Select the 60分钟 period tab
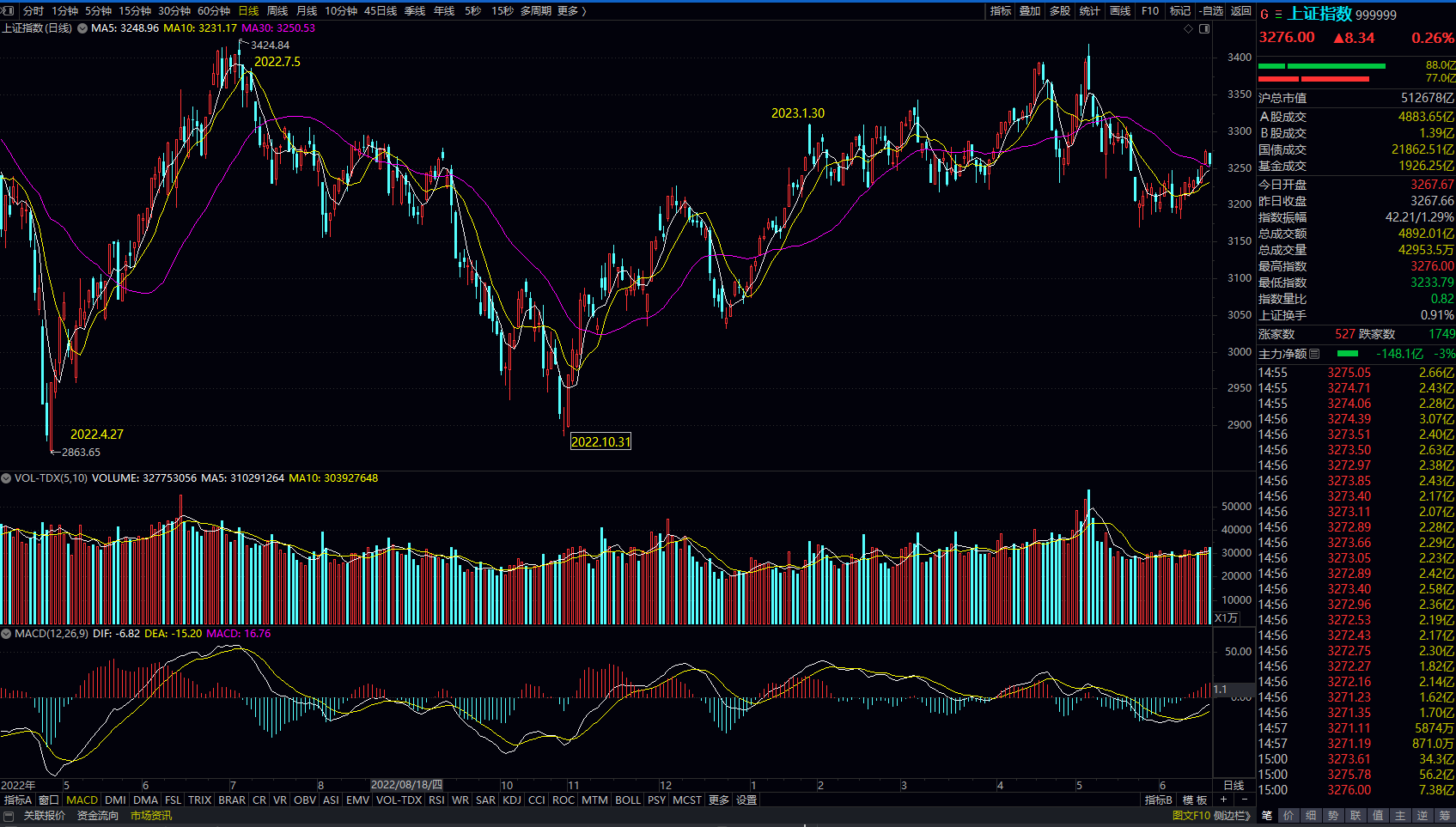This screenshot has width=1456, height=827. [x=214, y=11]
